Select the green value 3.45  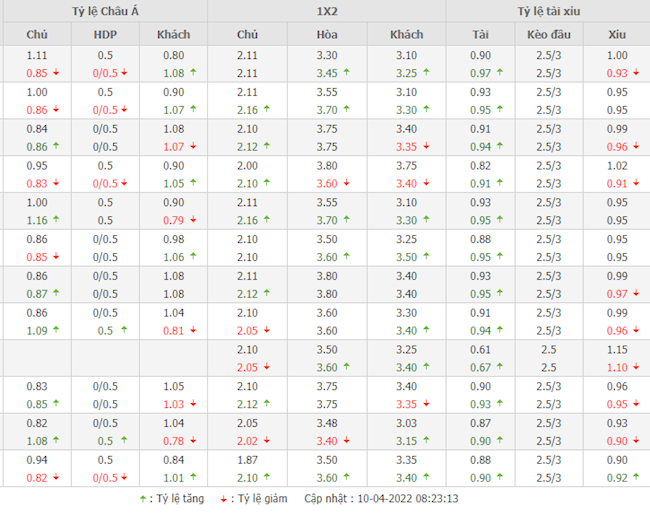point(327,73)
